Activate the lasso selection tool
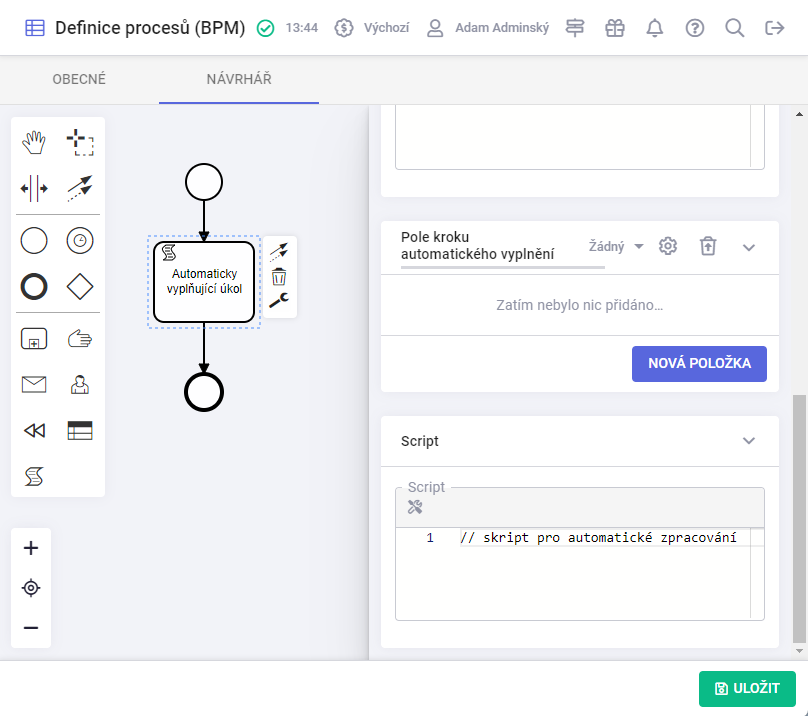This screenshot has height=716, width=808. pos(80,143)
